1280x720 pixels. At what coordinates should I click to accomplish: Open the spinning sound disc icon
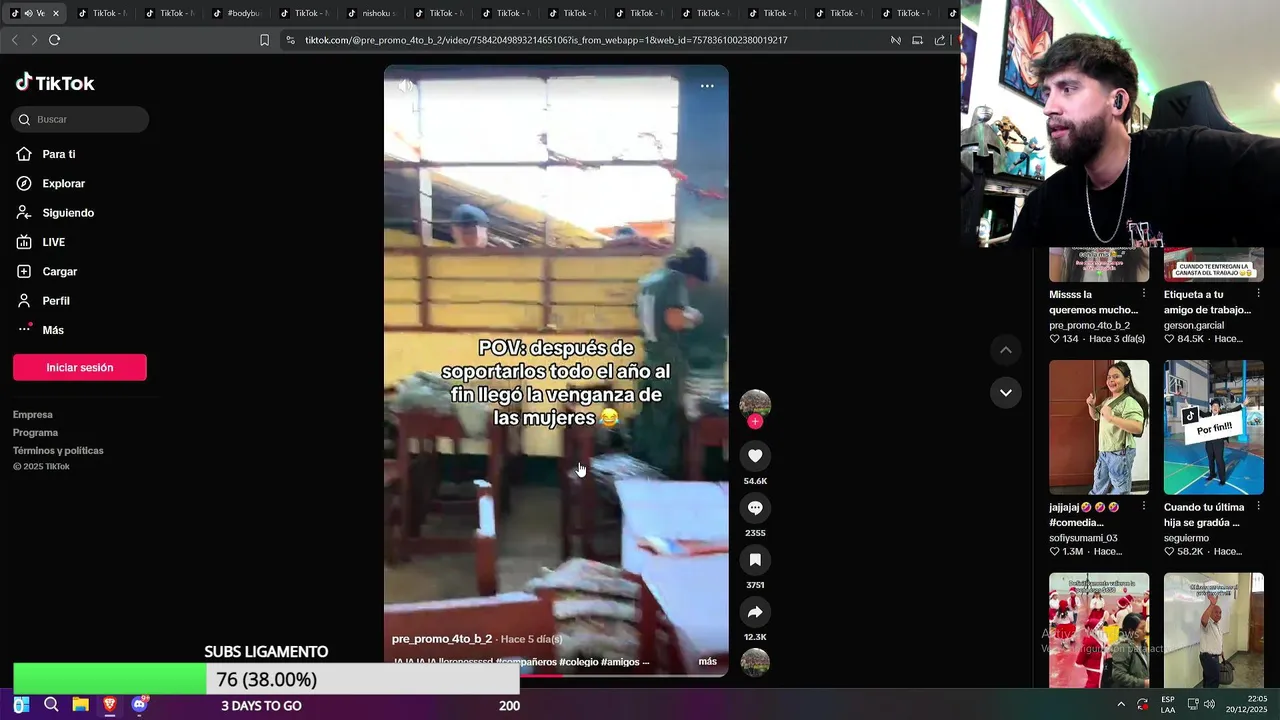(x=755, y=662)
